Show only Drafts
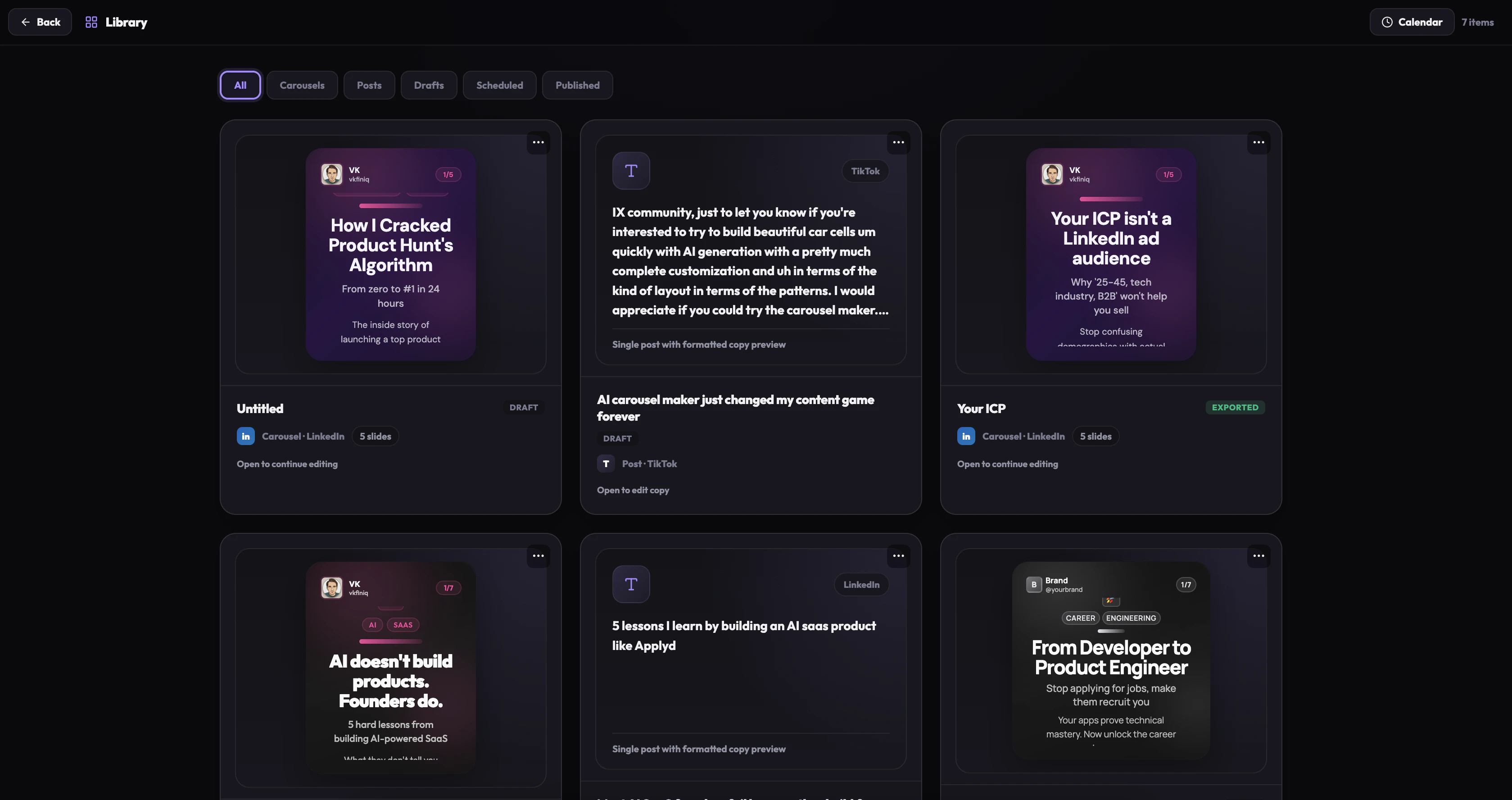 pos(429,85)
